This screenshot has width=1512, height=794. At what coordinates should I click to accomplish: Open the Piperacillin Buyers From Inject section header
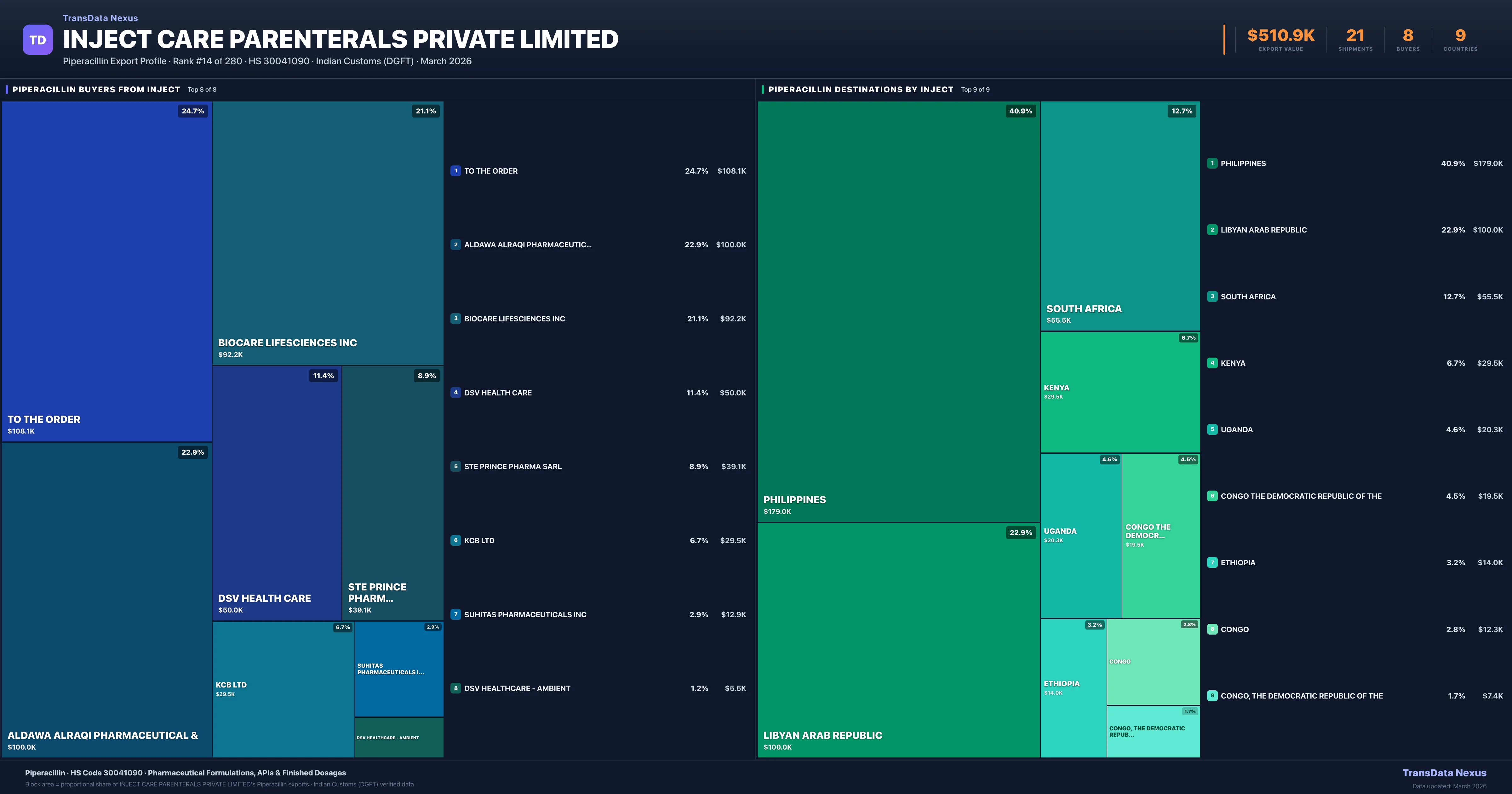pos(96,89)
